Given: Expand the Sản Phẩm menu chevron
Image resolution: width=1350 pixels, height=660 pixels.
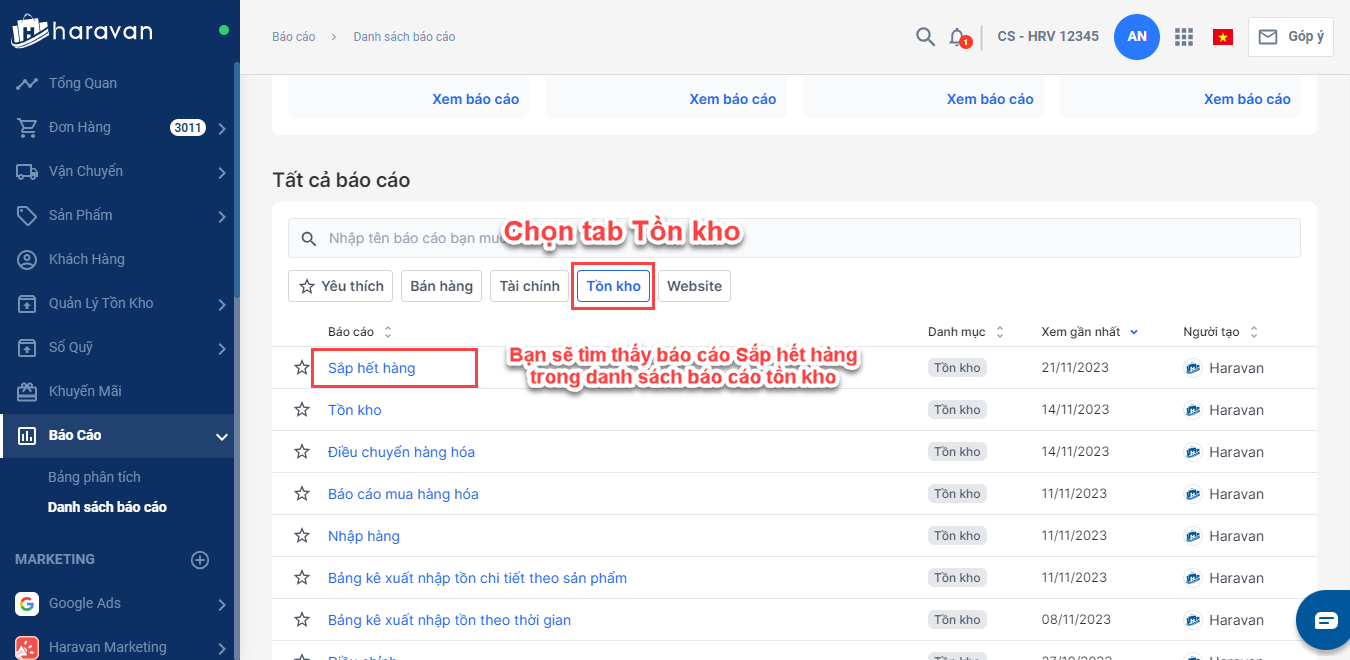Looking at the screenshot, I should (222, 216).
